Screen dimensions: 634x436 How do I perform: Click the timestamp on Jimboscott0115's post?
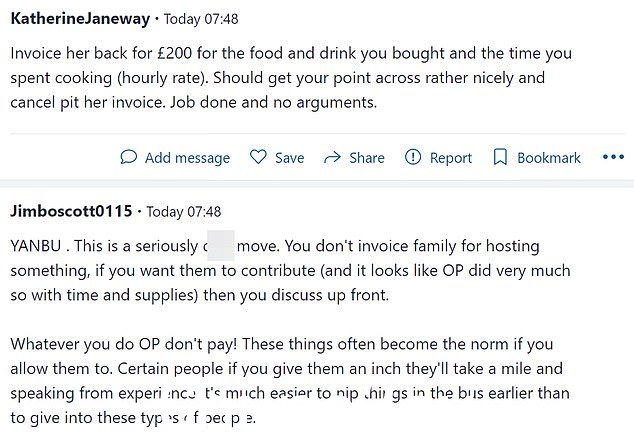(184, 212)
